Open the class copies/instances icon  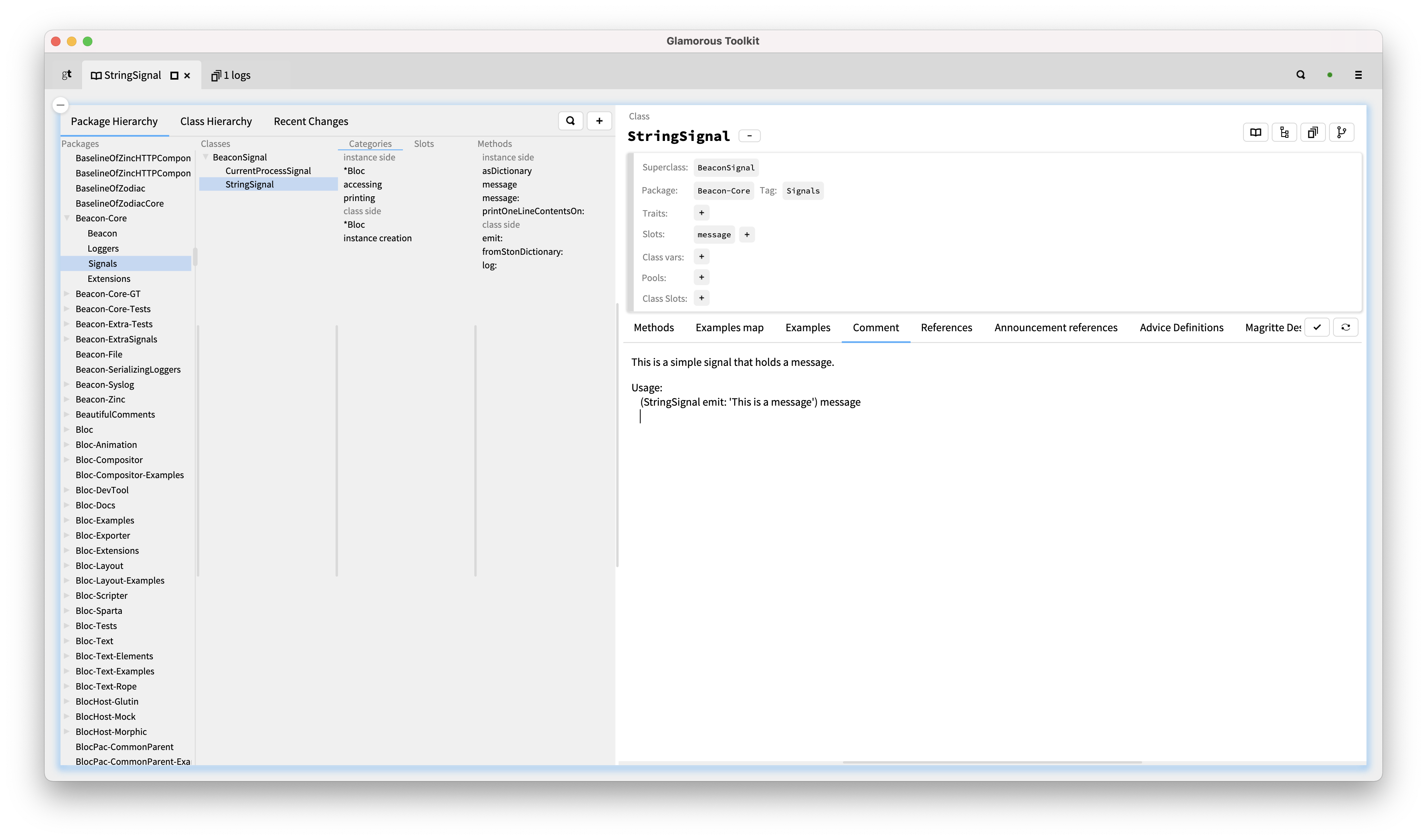pyautogui.click(x=1313, y=132)
